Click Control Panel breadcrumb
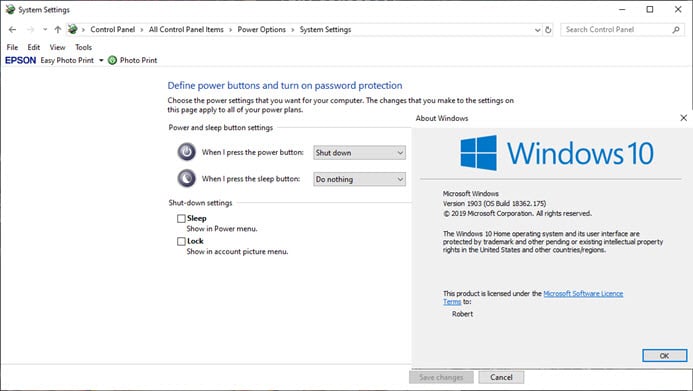This screenshot has width=693, height=391. pyautogui.click(x=112, y=30)
